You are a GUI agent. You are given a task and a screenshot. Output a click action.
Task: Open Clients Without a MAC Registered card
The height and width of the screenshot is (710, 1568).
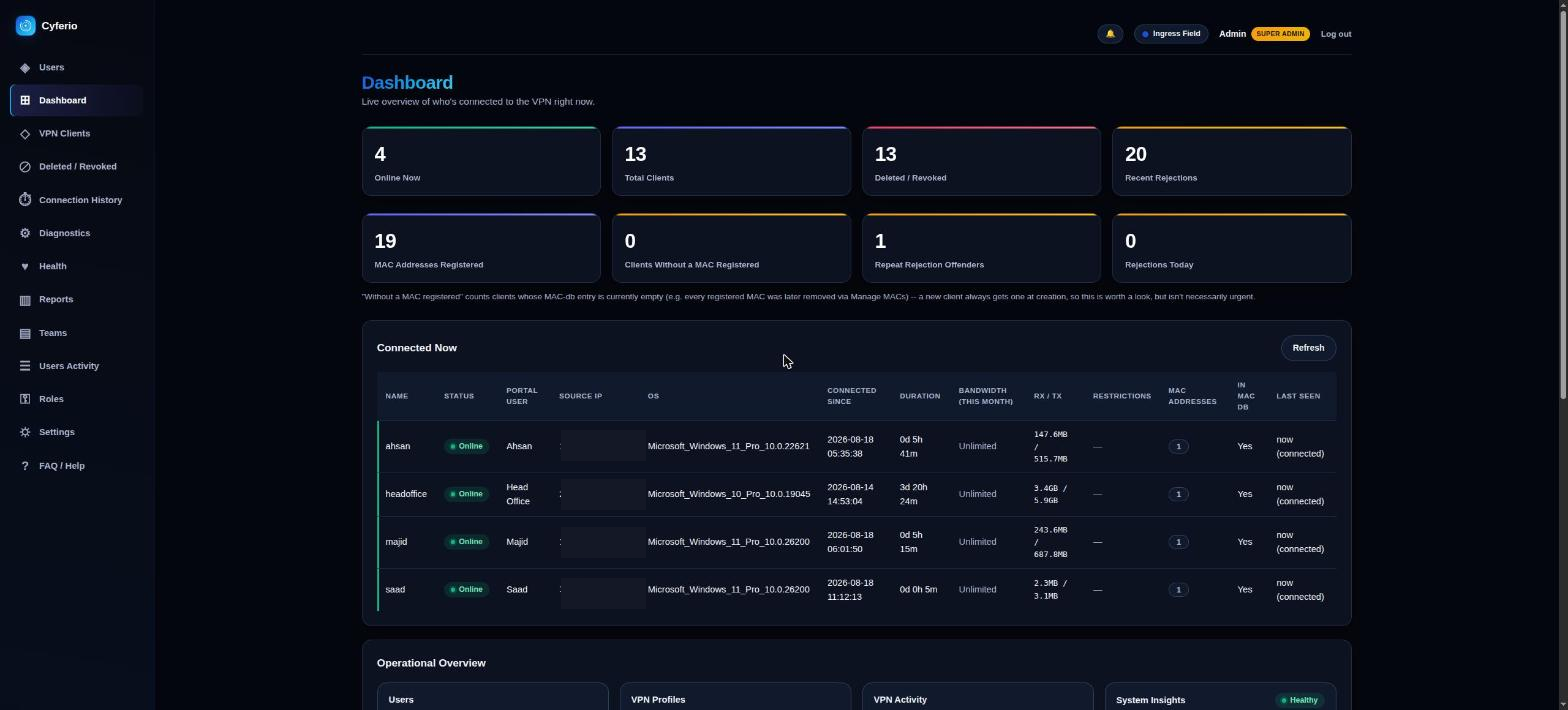(x=731, y=248)
